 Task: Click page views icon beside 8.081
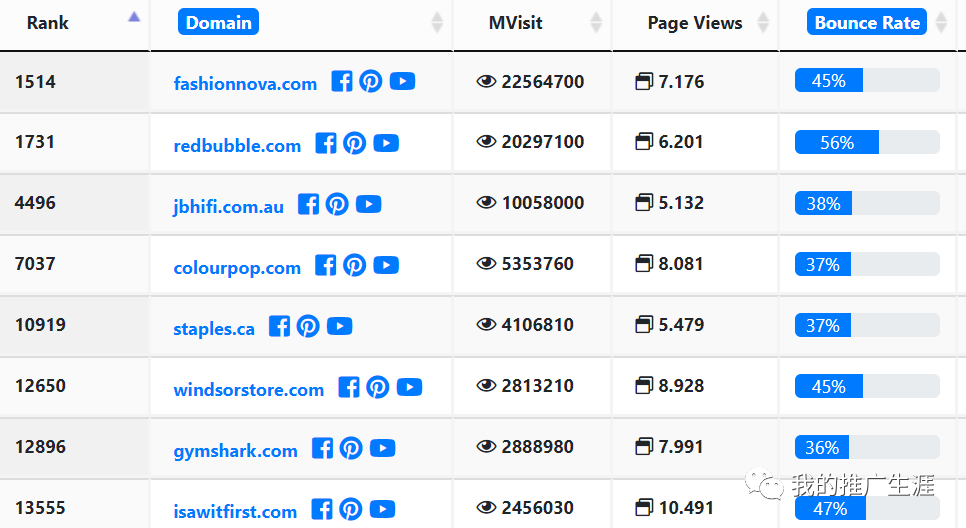pyautogui.click(x=644, y=264)
